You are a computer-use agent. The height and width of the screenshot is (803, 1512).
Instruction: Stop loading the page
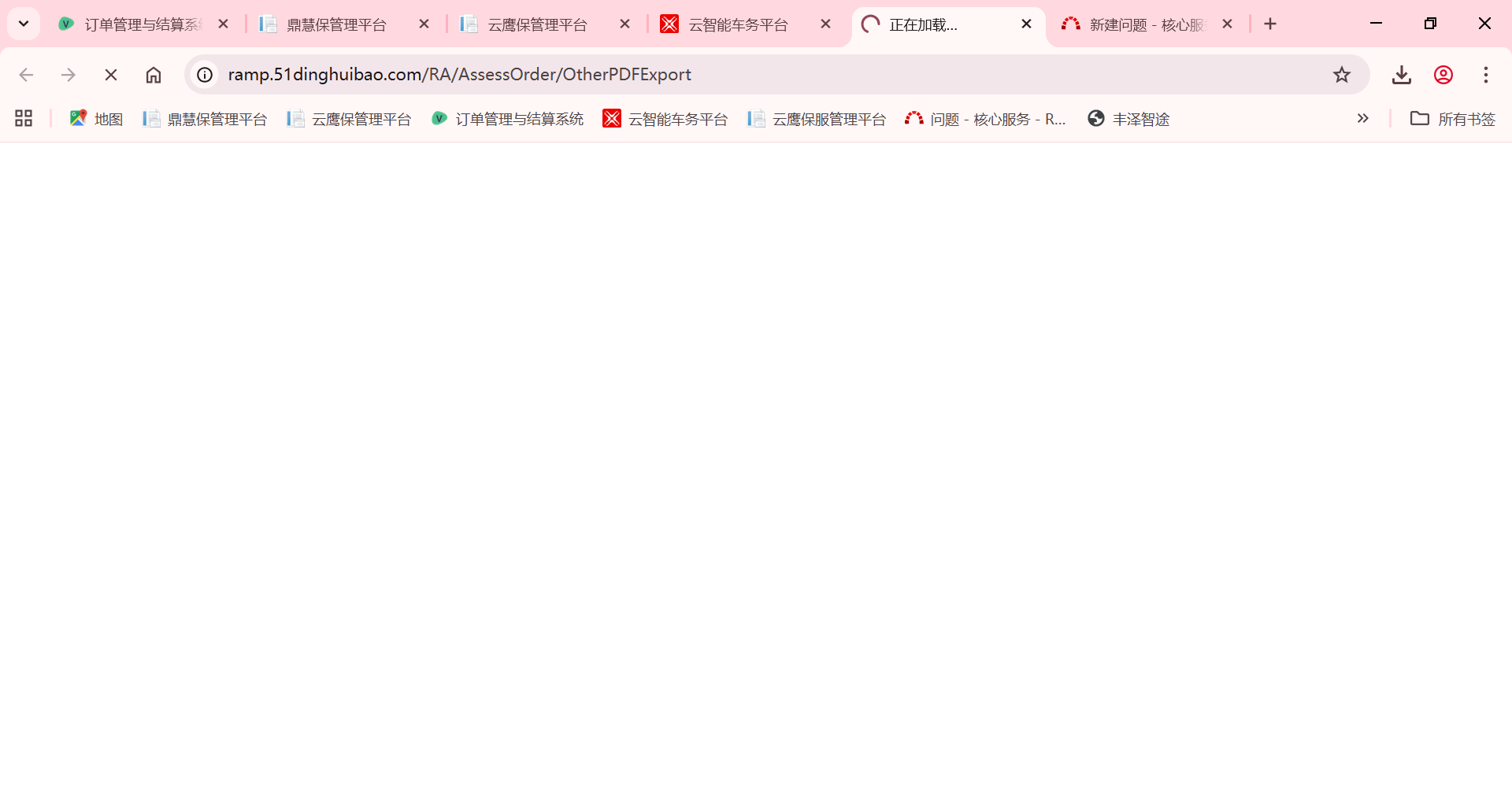[111, 75]
